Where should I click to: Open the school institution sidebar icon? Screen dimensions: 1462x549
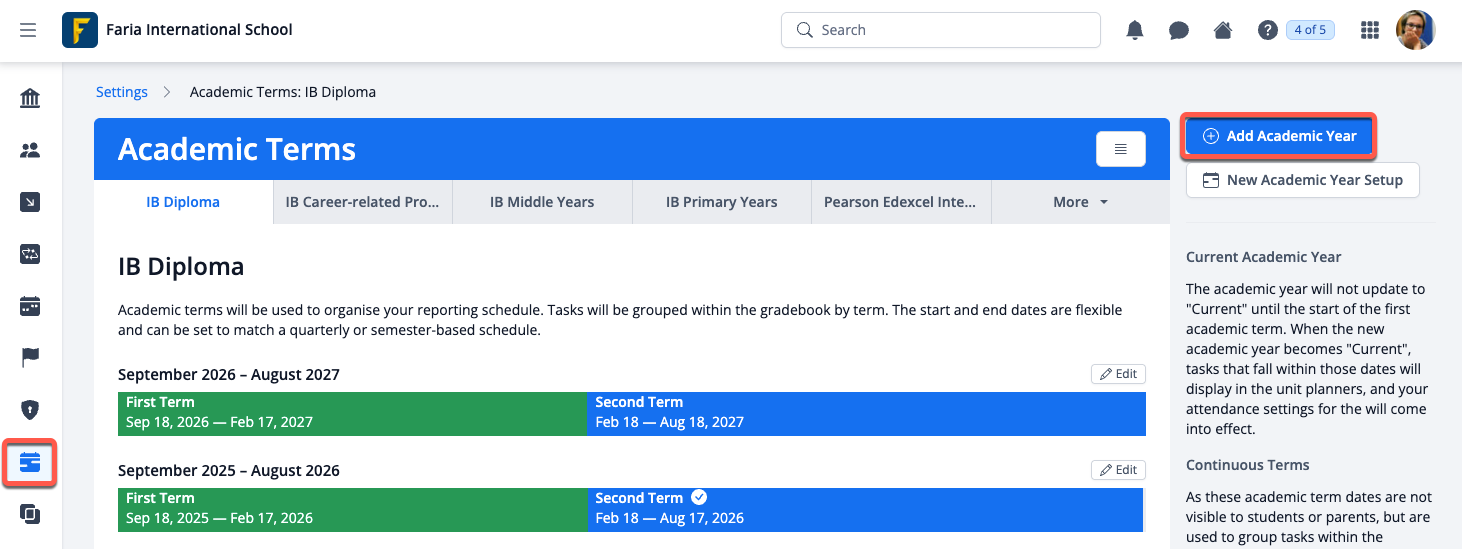[x=30, y=98]
